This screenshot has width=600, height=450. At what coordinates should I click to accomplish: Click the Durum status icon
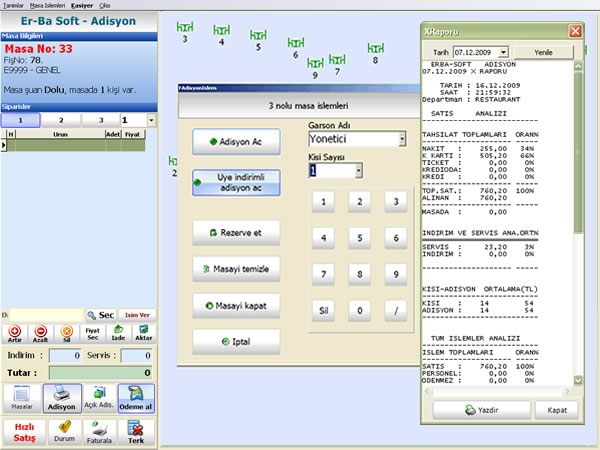[x=64, y=432]
